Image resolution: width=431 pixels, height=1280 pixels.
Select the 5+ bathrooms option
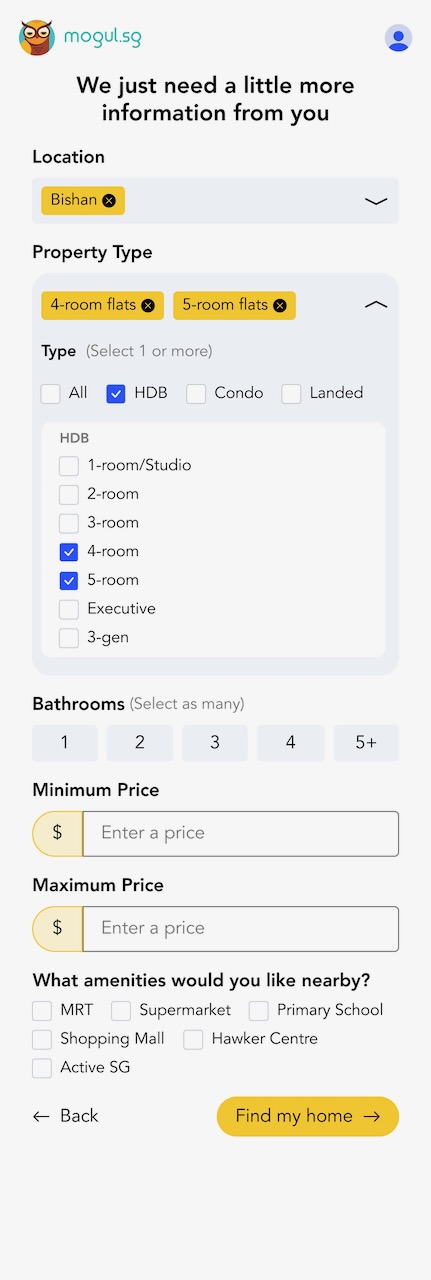(366, 743)
